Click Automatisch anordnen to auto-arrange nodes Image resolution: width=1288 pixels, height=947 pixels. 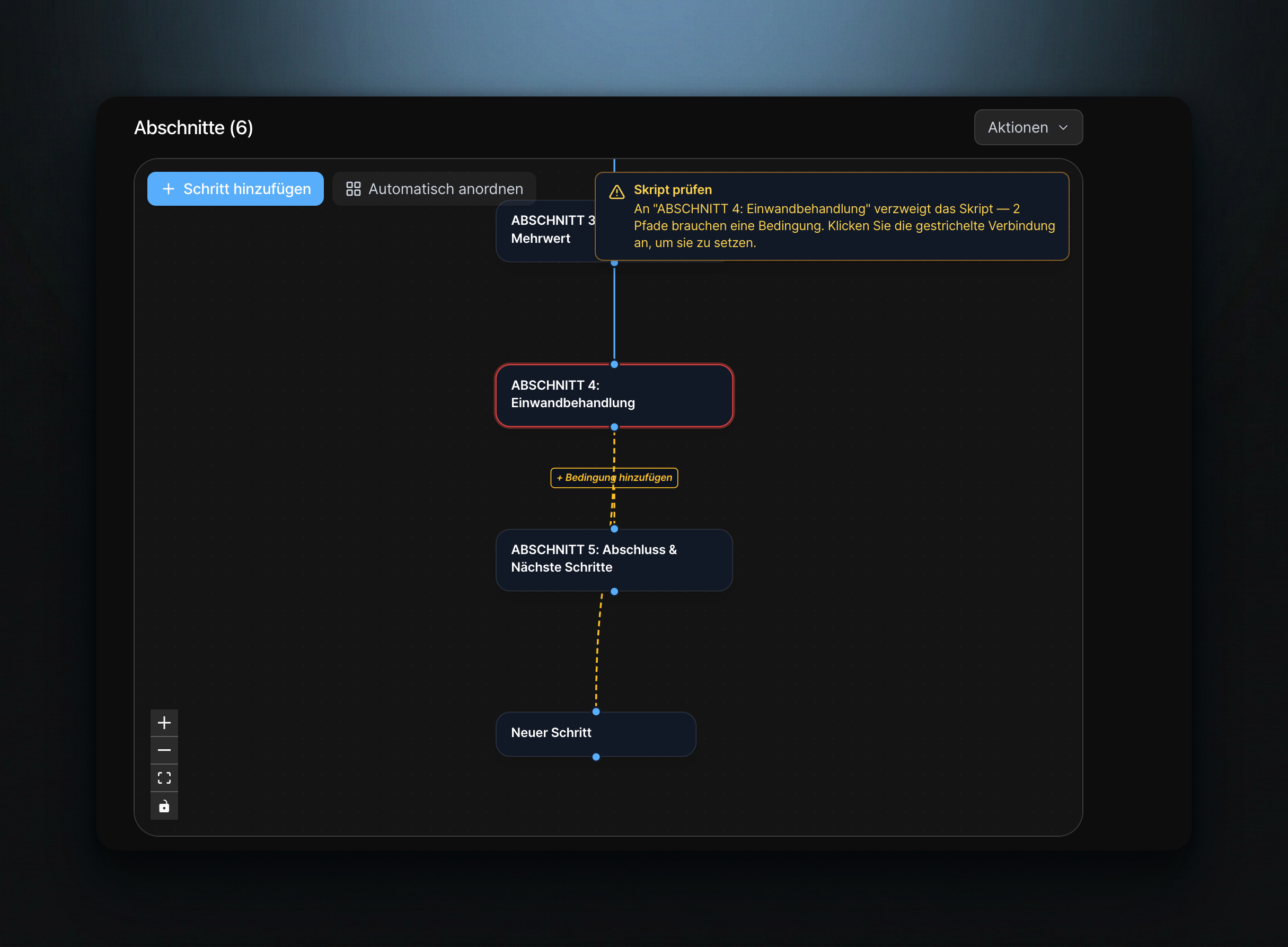click(x=434, y=189)
